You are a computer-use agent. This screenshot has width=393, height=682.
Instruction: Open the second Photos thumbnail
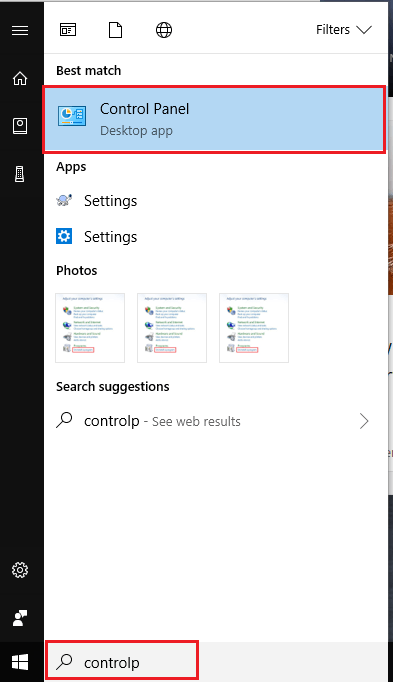172,328
